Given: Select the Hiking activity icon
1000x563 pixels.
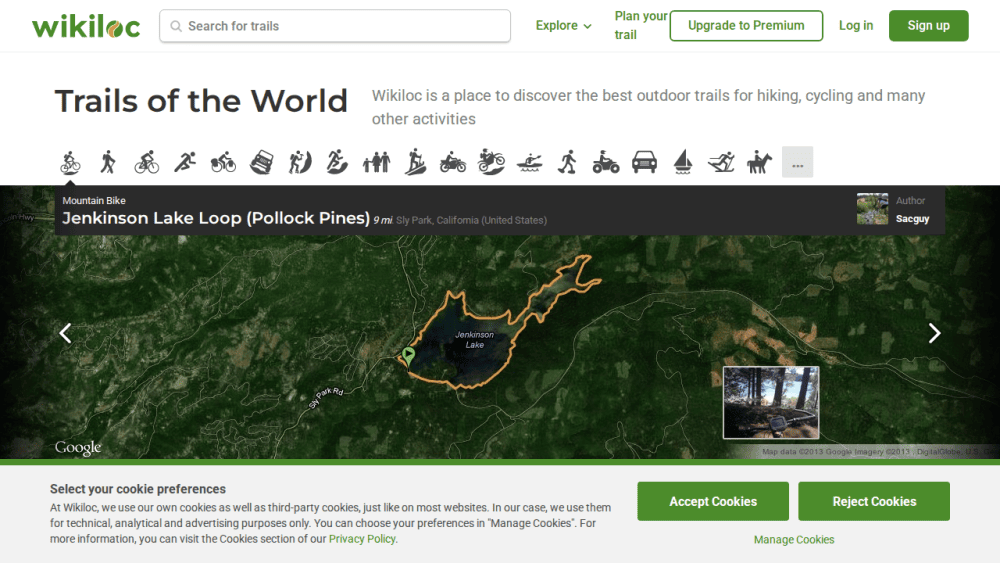Looking at the screenshot, I should pos(108,162).
